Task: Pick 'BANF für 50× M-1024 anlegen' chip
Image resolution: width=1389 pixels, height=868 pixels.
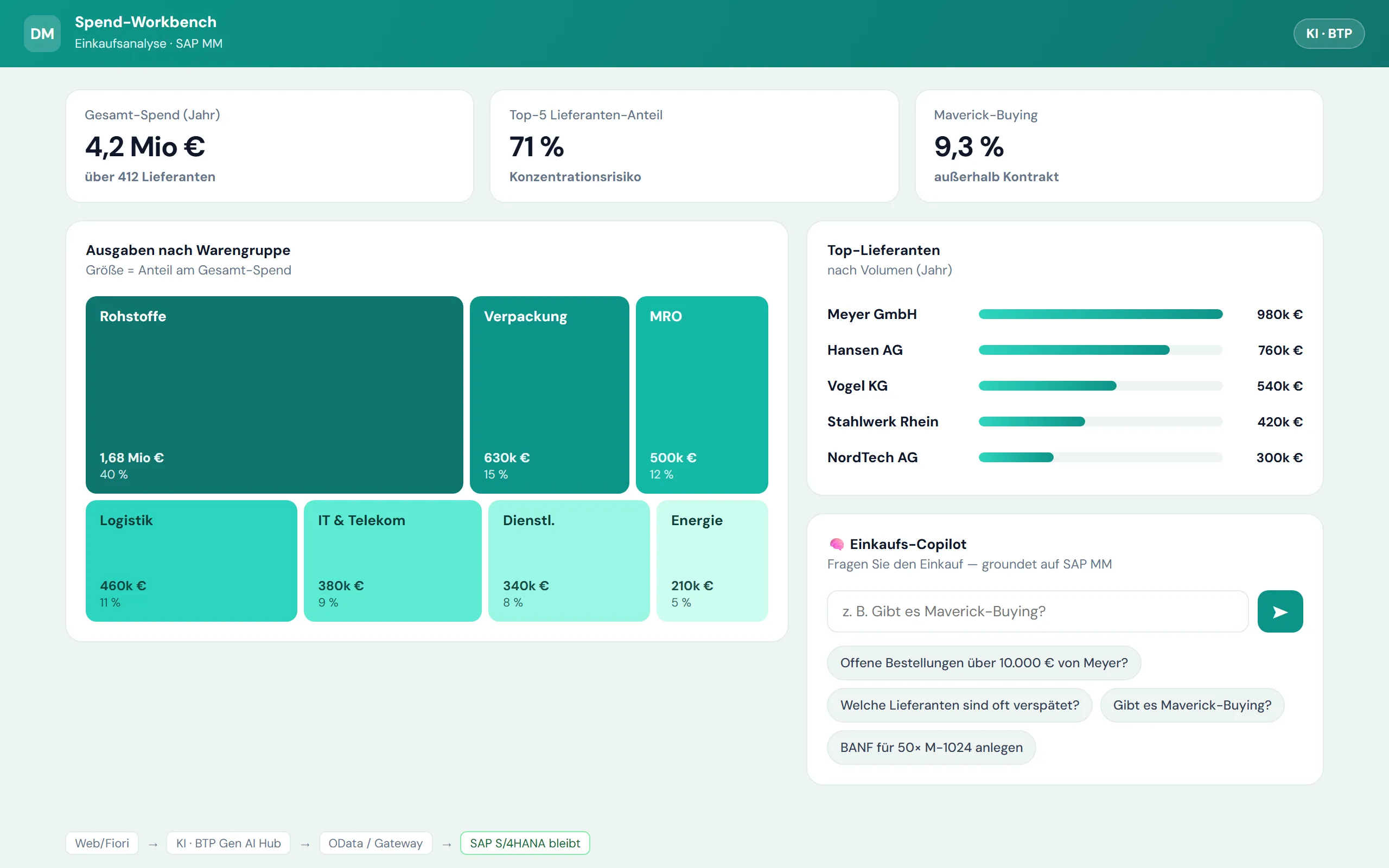Action: tap(931, 748)
